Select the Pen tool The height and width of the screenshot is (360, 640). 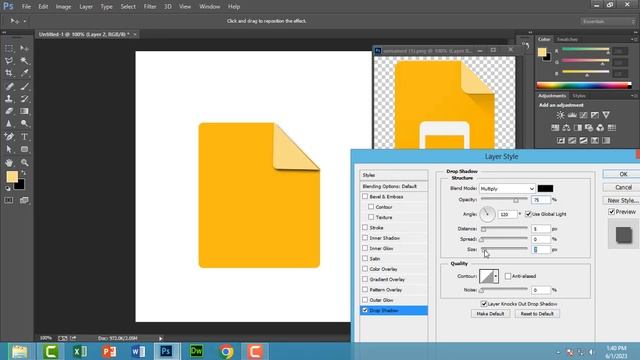(9, 137)
